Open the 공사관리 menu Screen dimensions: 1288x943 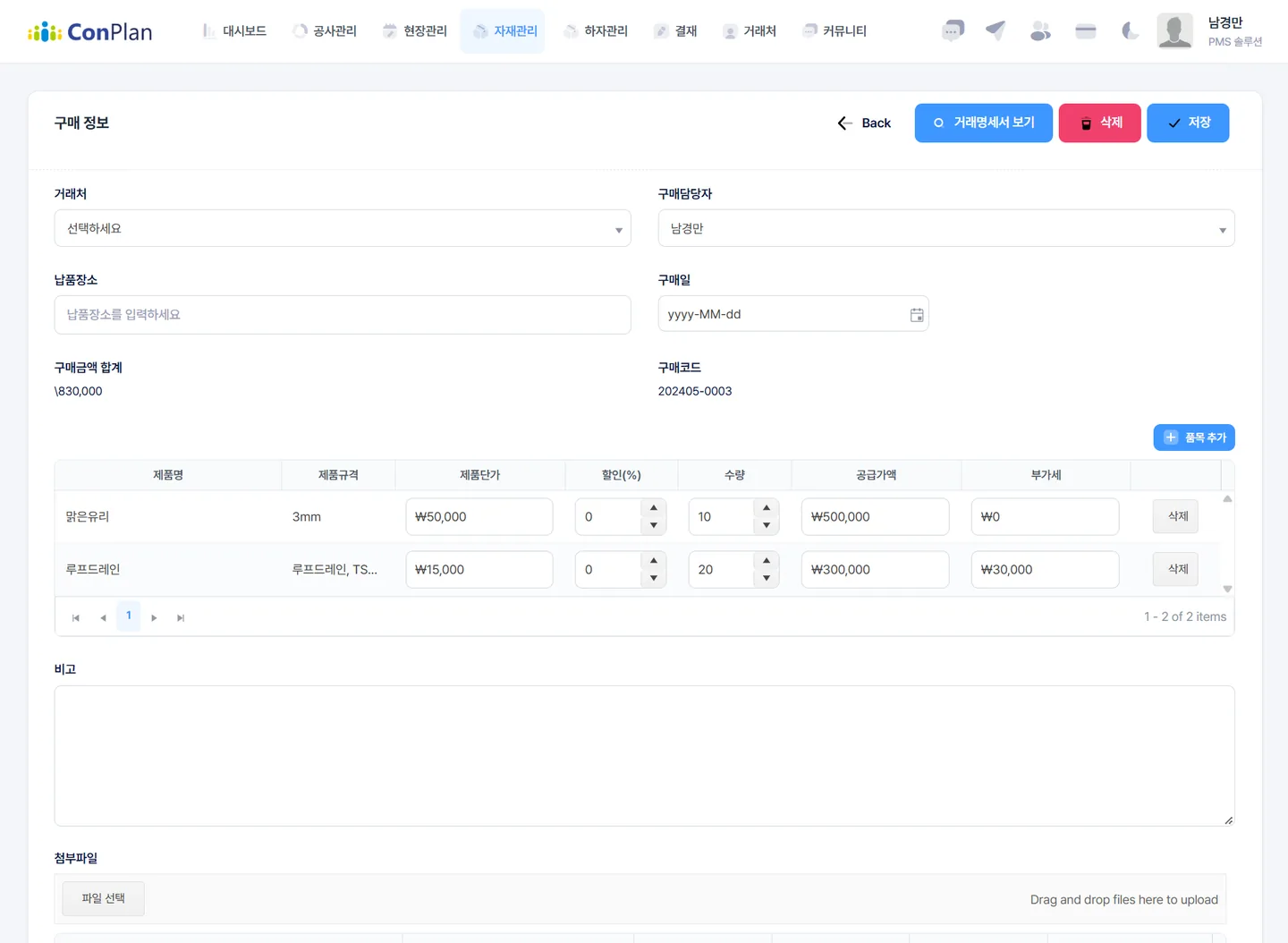[x=325, y=31]
